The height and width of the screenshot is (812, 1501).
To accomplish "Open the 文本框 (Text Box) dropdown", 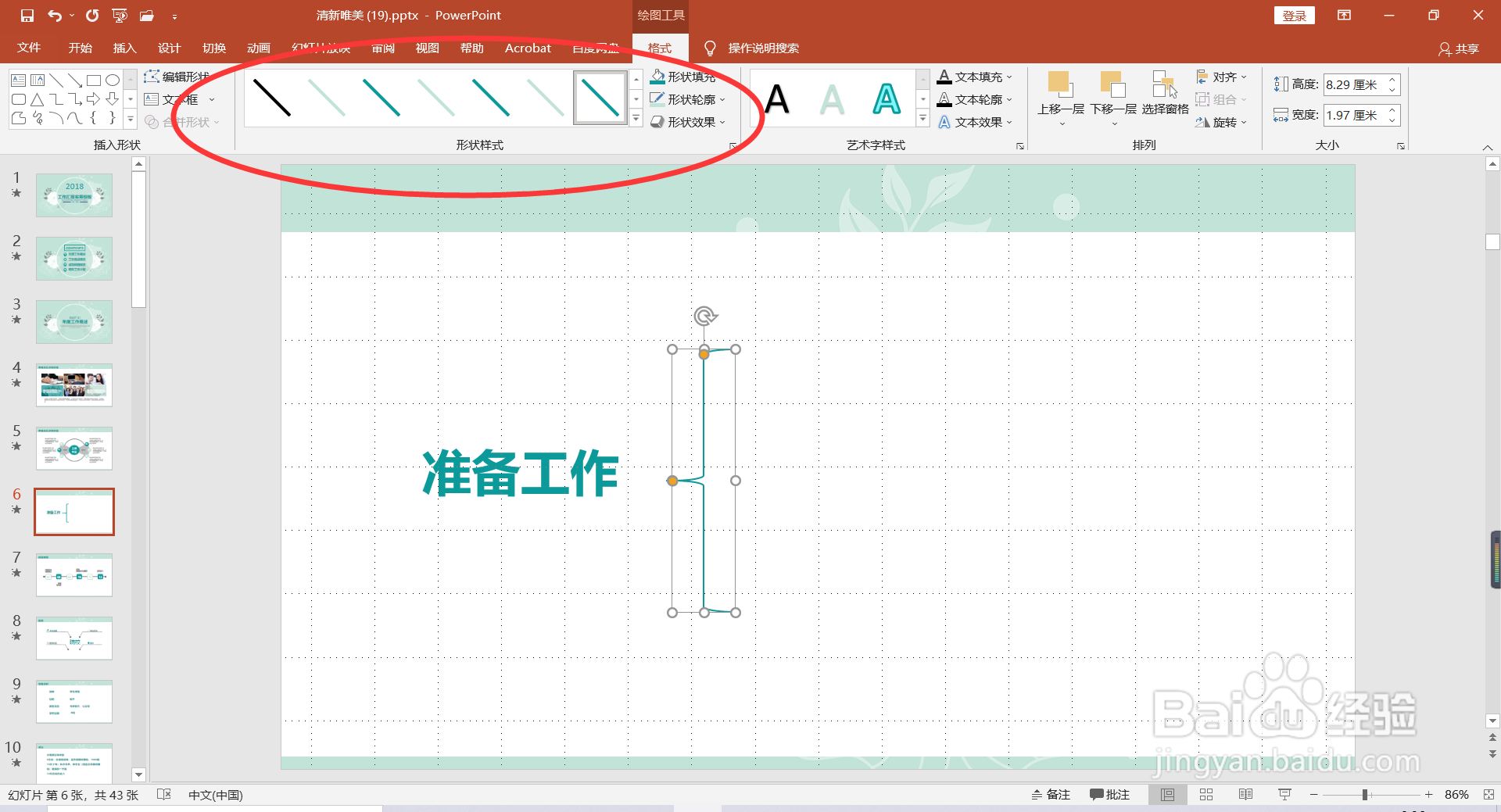I will click(x=210, y=99).
